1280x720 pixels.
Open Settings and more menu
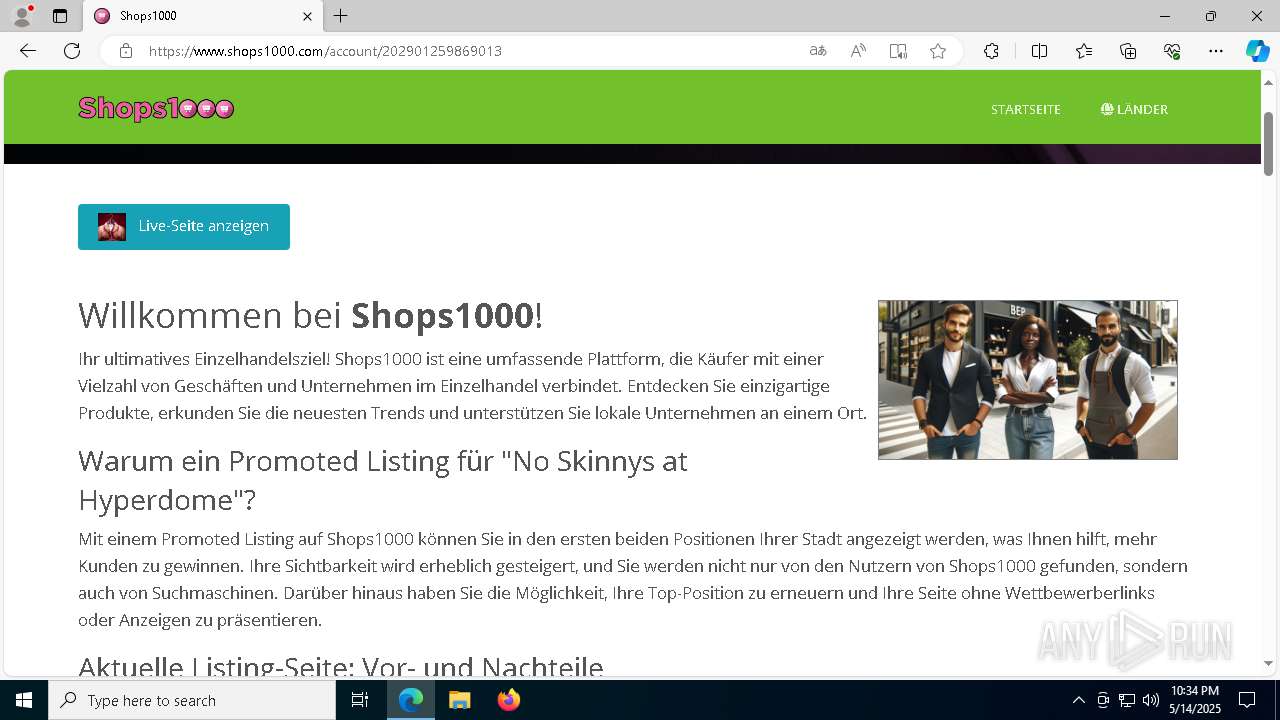click(1216, 51)
